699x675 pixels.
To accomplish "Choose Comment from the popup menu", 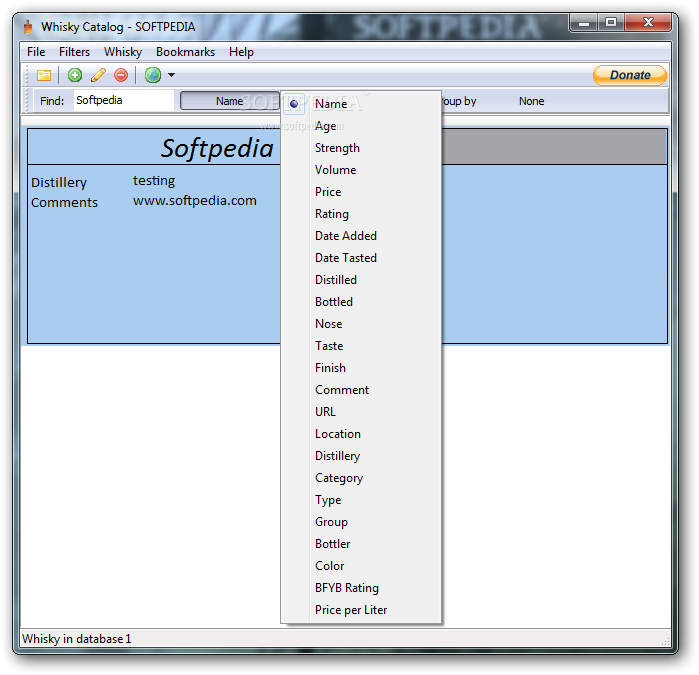I will 362,390.
